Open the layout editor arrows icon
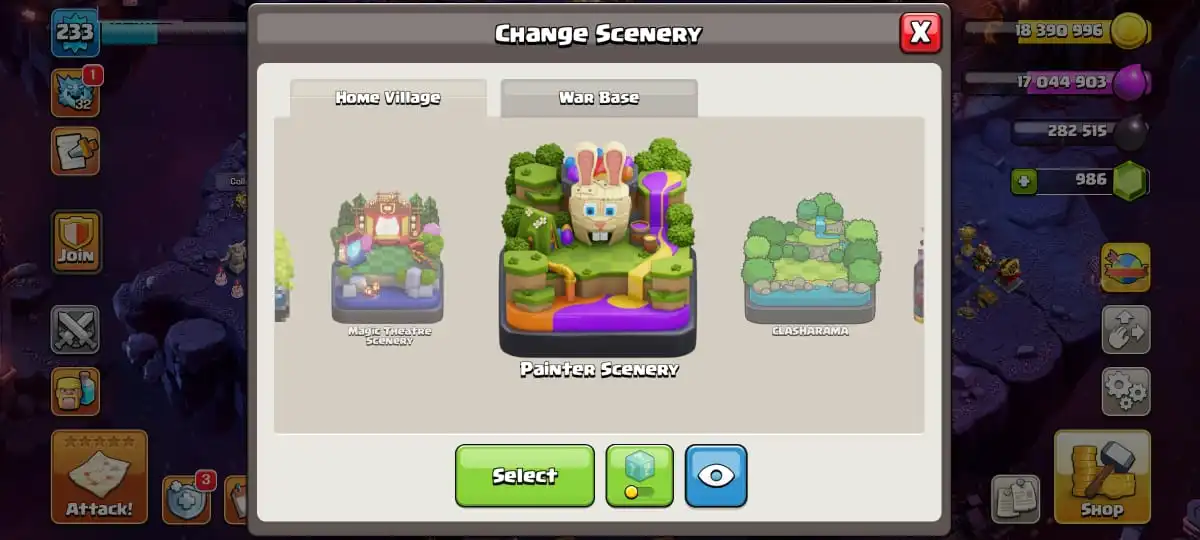Viewport: 1200px width, 540px height. [x=1126, y=330]
